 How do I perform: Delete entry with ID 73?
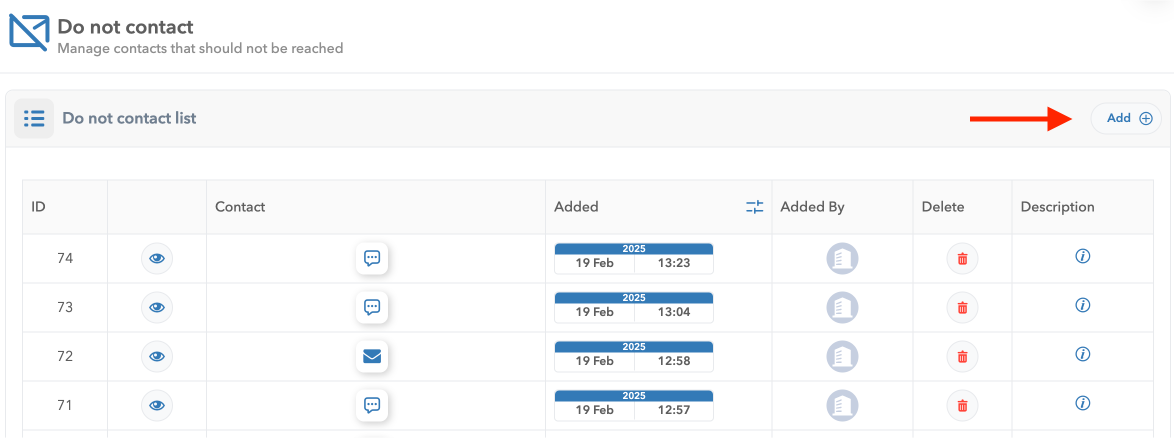pos(962,308)
